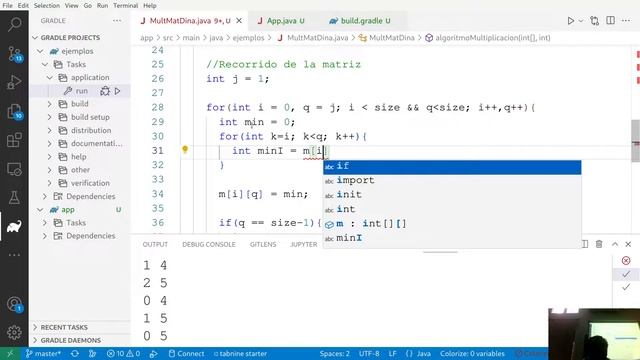Expand the build setup group
640x360 pixels.
point(49,117)
